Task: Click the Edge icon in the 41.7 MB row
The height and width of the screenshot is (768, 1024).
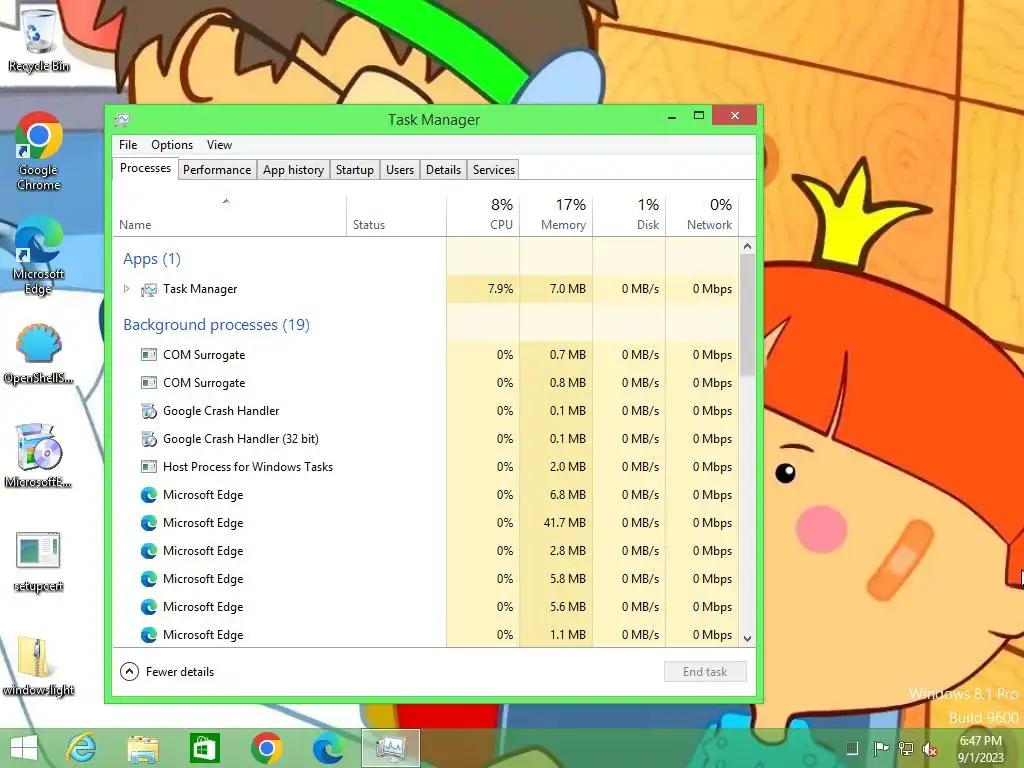Action: pyautogui.click(x=149, y=523)
